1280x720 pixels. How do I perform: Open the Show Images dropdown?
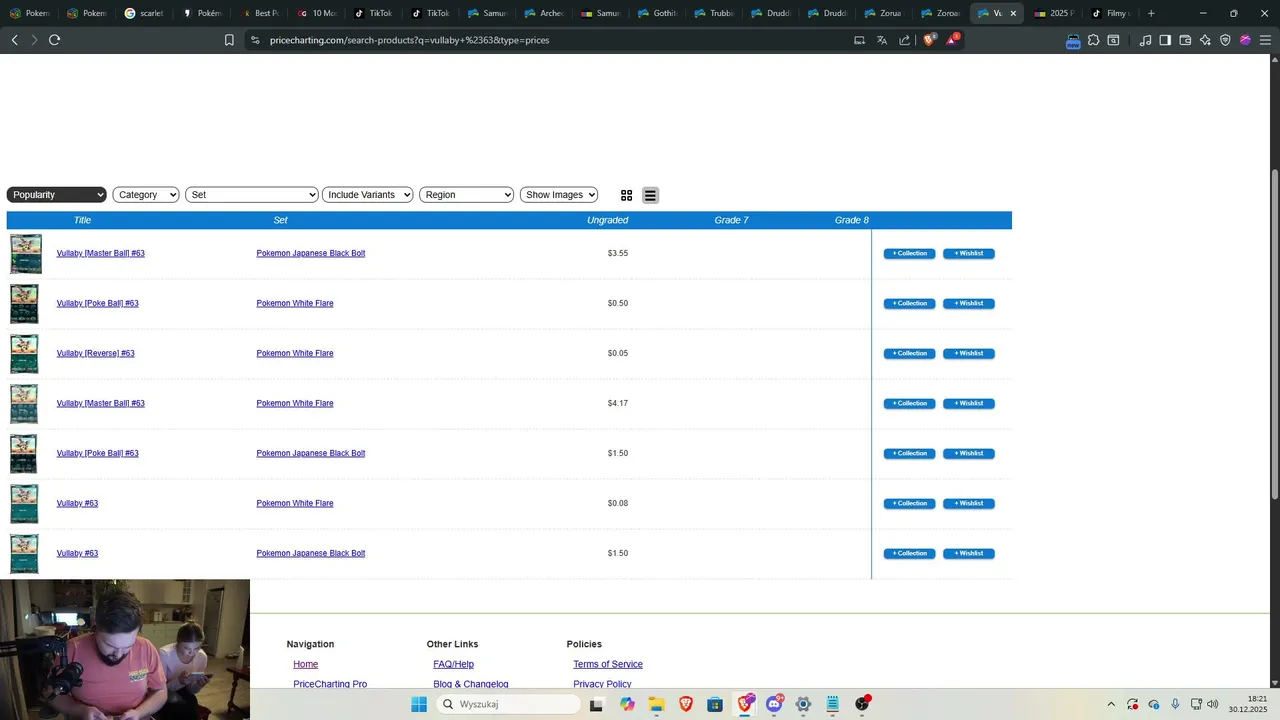pos(559,195)
